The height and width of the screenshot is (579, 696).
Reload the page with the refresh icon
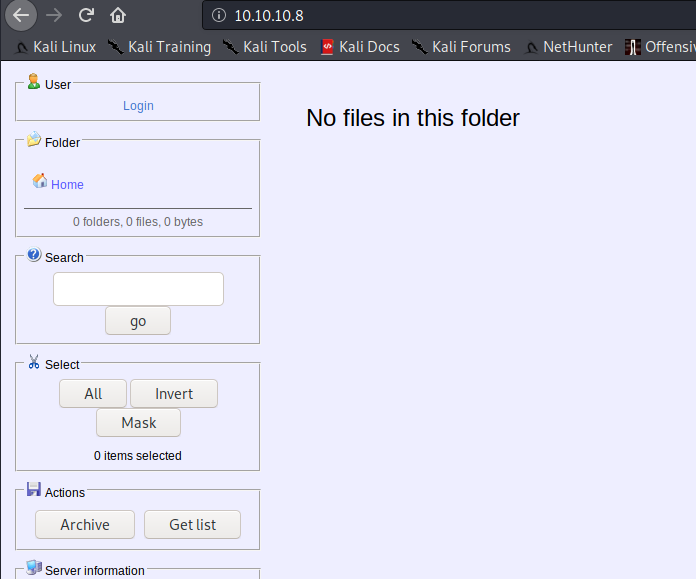pyautogui.click(x=86, y=16)
